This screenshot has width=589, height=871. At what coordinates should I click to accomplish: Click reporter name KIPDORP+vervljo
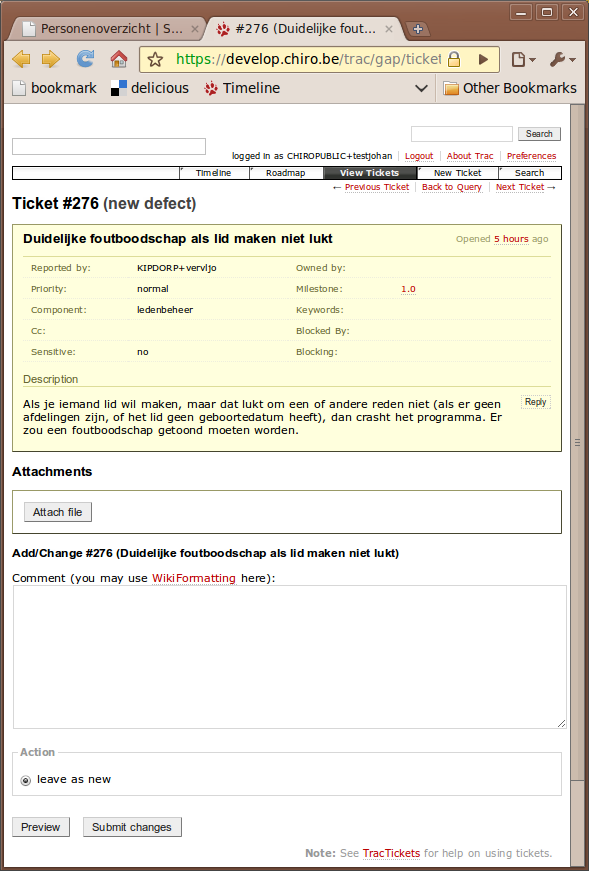pyautogui.click(x=177, y=268)
